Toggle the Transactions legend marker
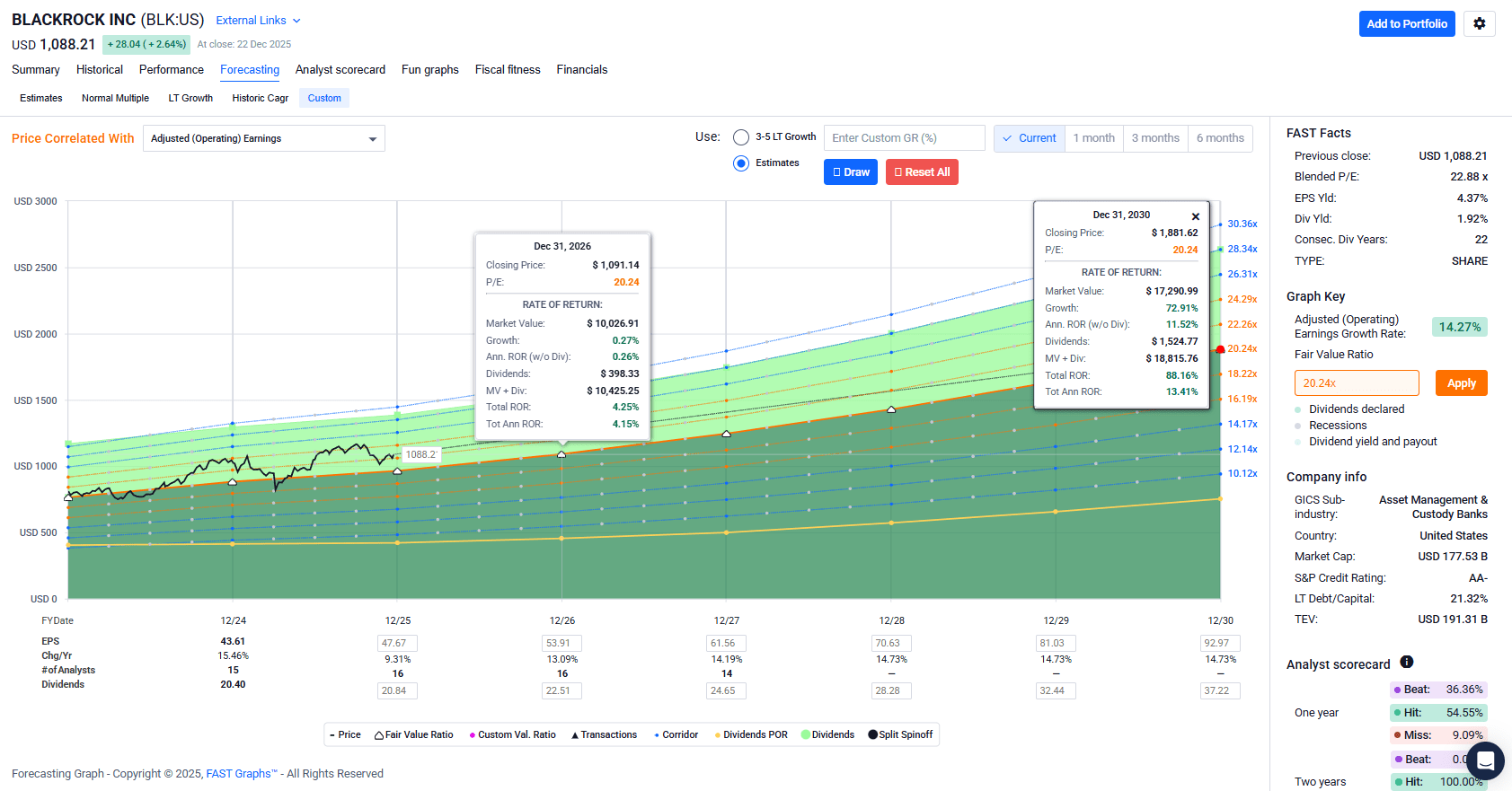The height and width of the screenshot is (791, 1512). (575, 735)
